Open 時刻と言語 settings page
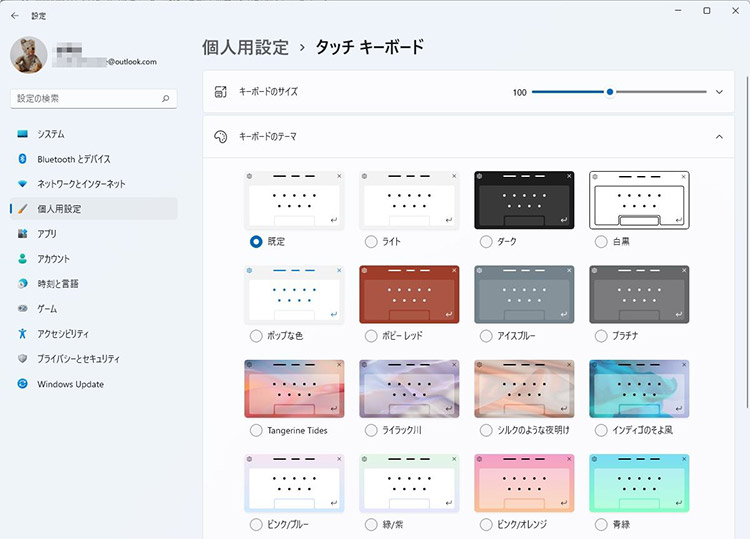 (x=59, y=284)
